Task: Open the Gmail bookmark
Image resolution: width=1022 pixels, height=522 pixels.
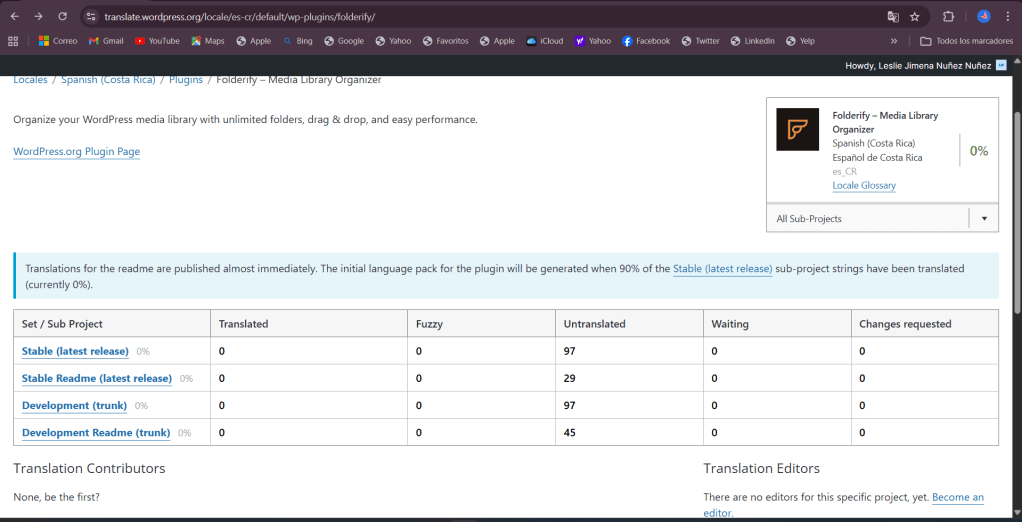Action: tap(106, 41)
